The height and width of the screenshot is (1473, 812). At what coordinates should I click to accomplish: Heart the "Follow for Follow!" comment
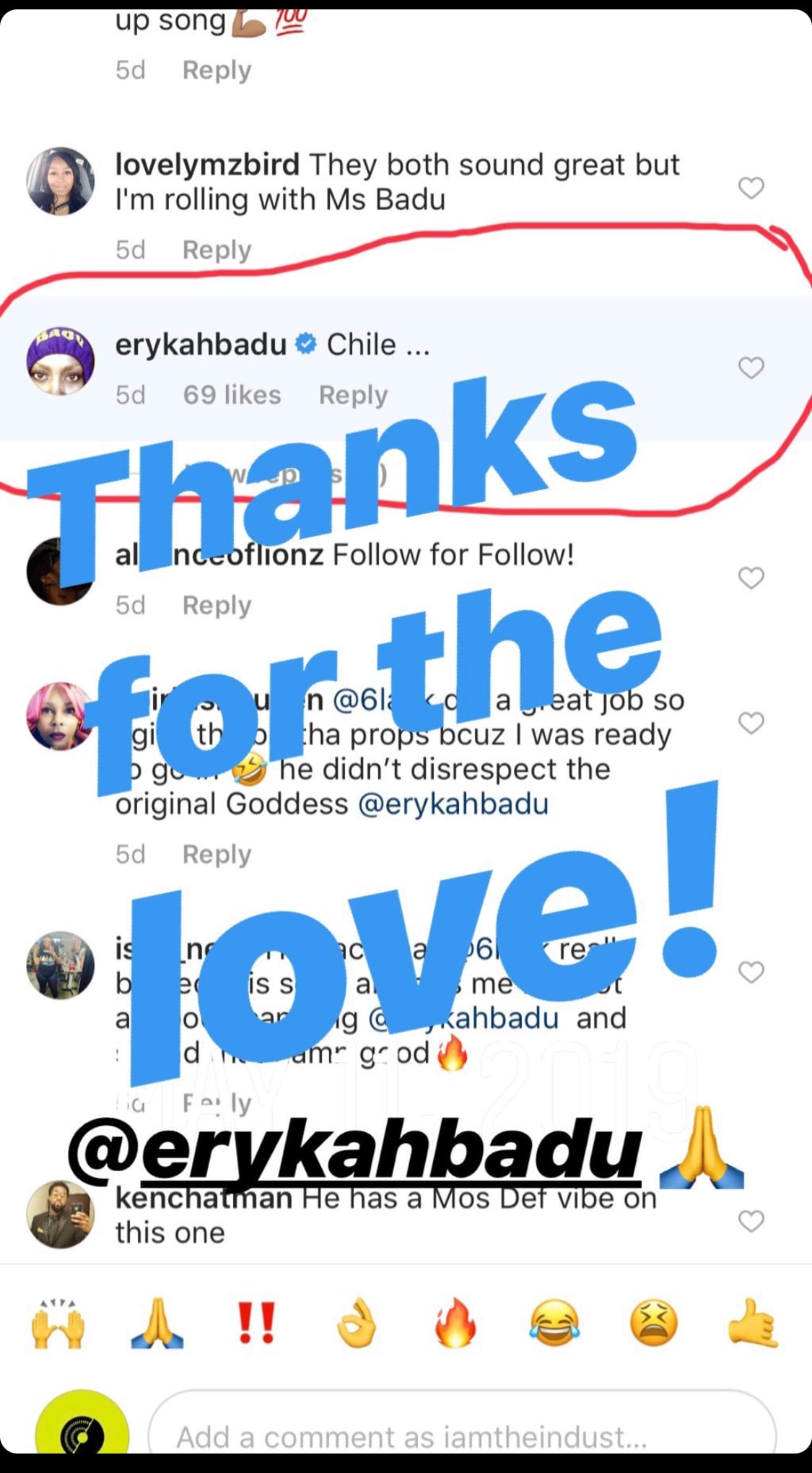point(751,578)
